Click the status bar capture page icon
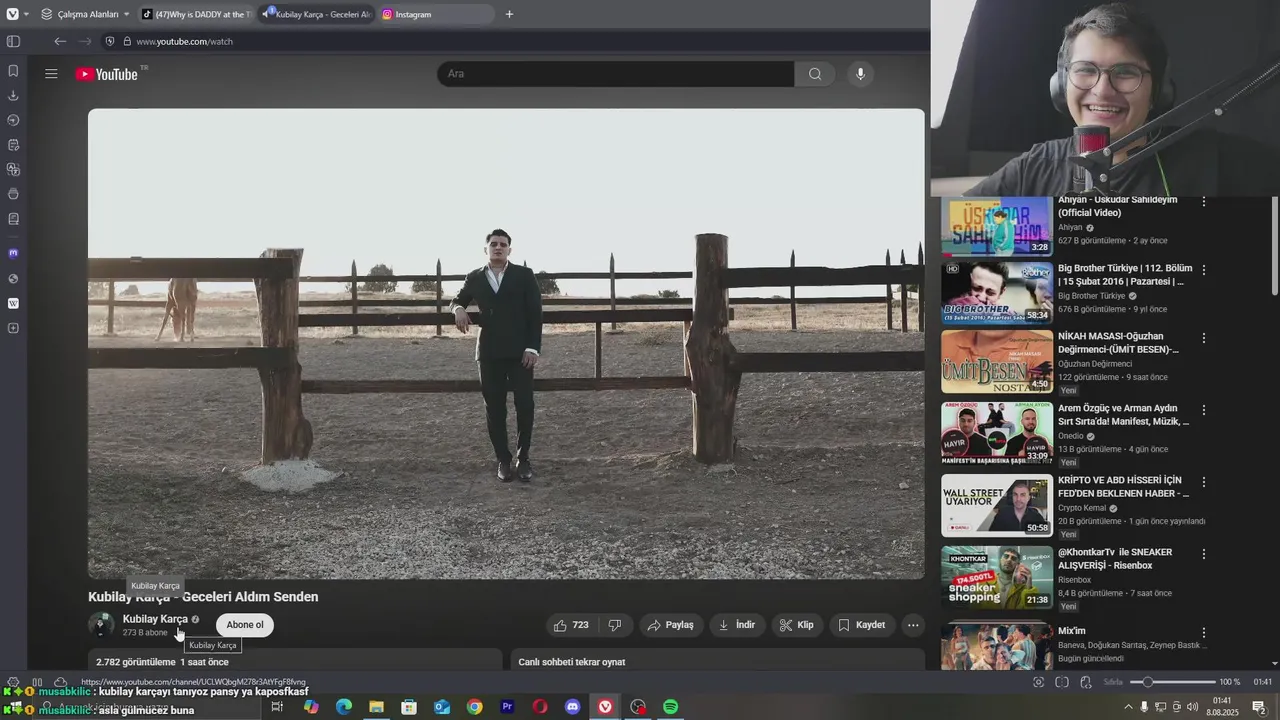This screenshot has height=720, width=1280. 1038,682
